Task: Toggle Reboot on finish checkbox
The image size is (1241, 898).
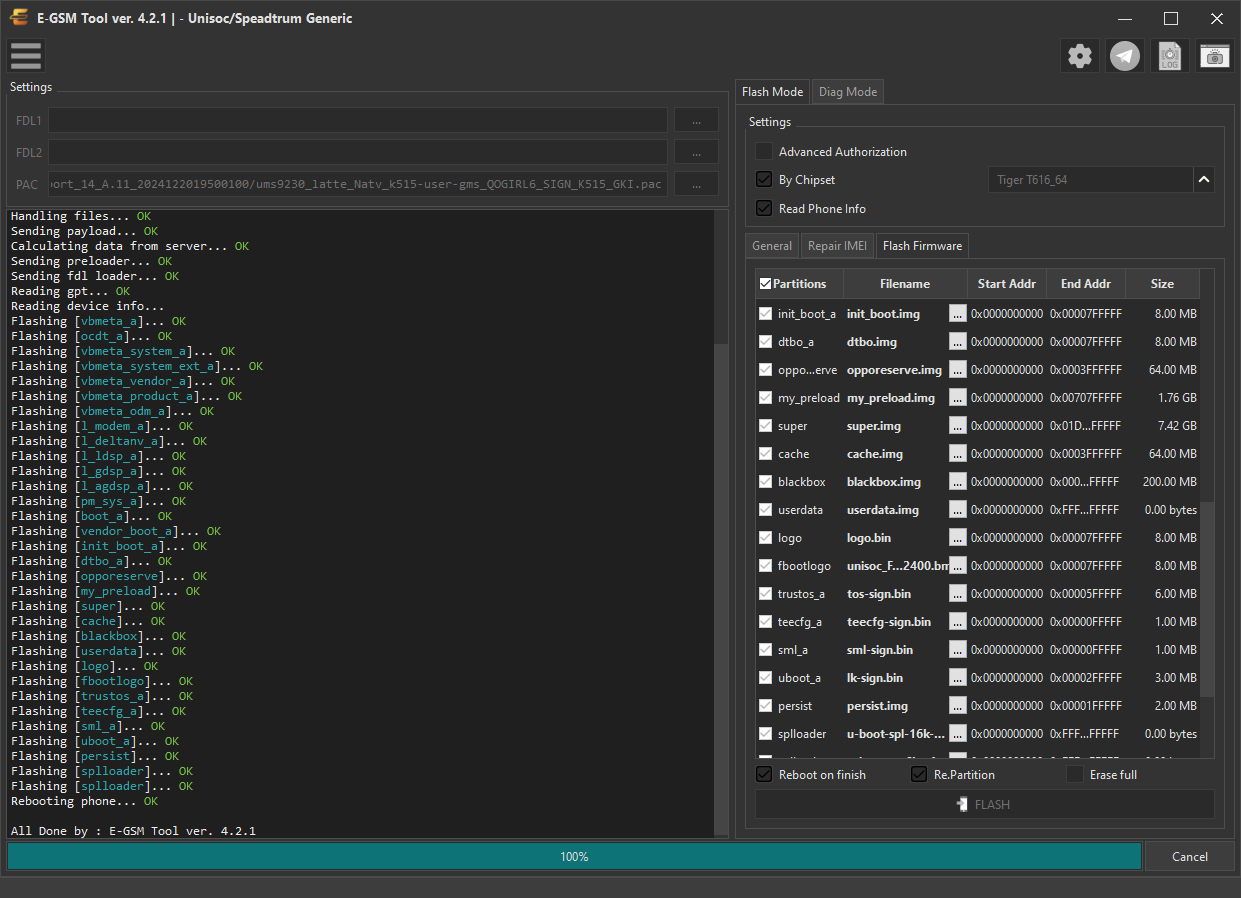Action: pos(764,775)
